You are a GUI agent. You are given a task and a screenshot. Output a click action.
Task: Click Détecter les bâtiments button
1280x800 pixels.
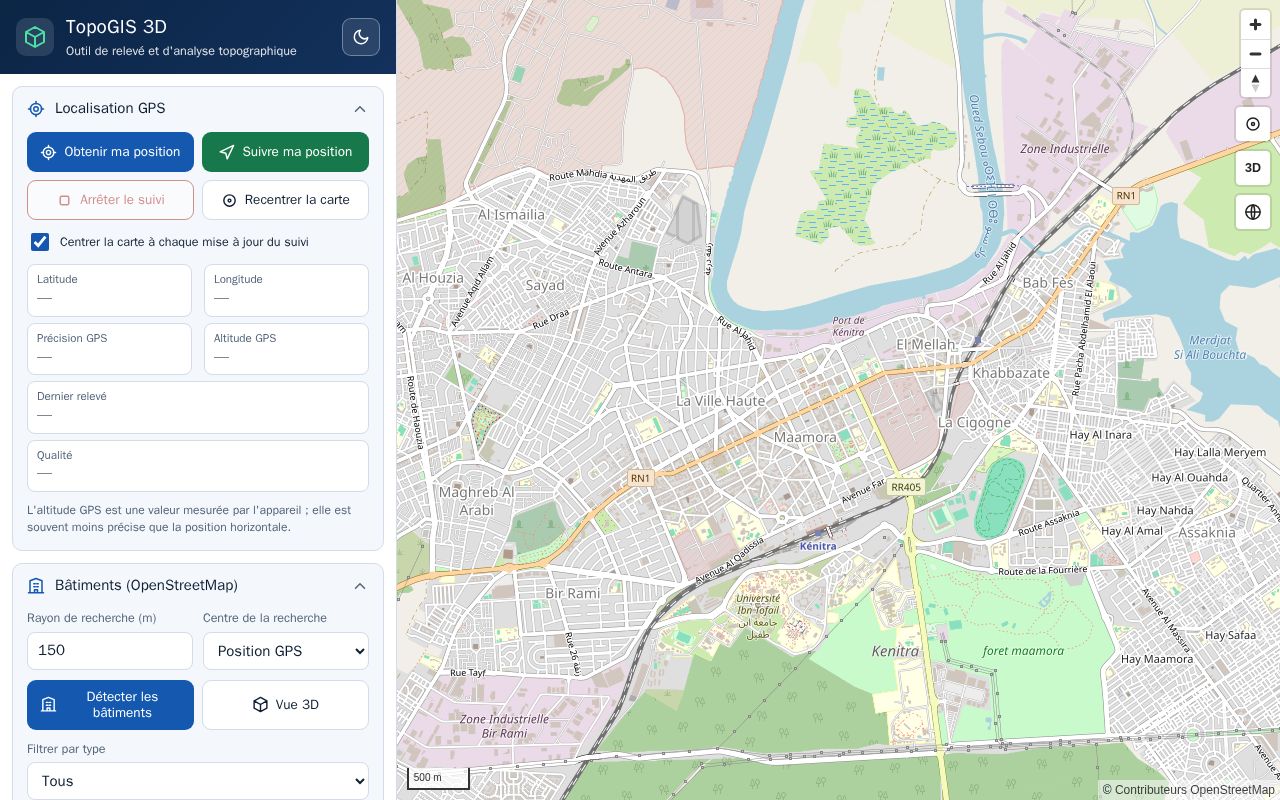pos(110,705)
